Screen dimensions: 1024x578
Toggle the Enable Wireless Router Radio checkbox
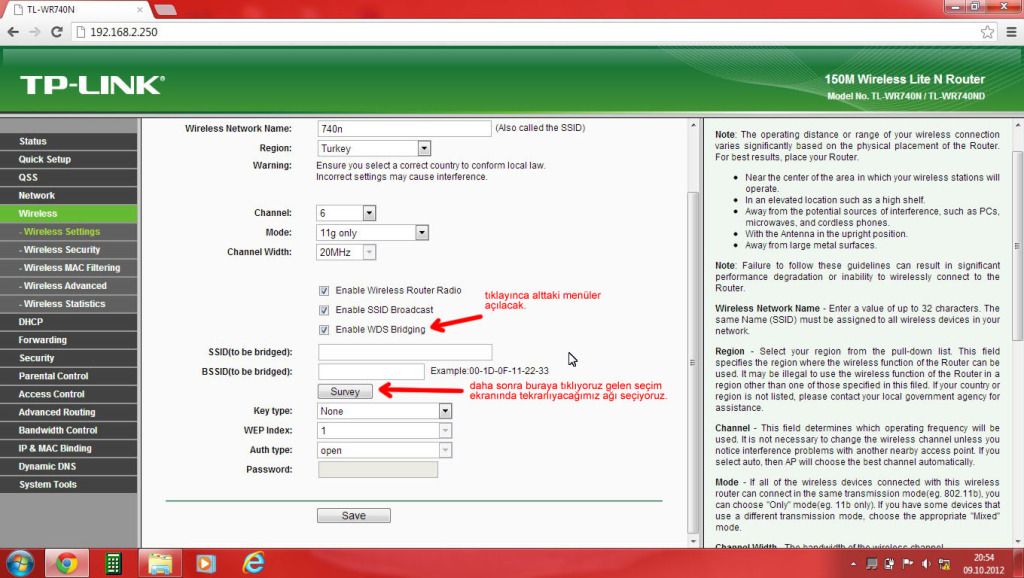tap(324, 291)
